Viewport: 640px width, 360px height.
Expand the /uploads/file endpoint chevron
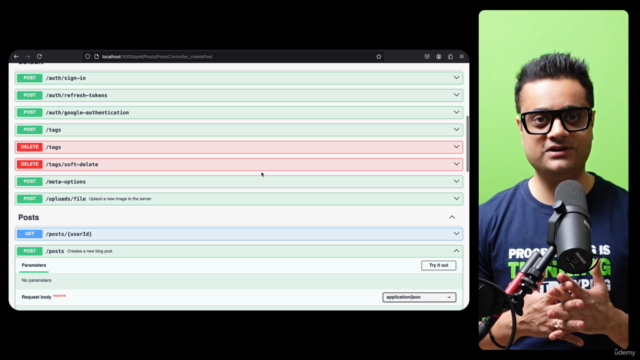click(456, 199)
